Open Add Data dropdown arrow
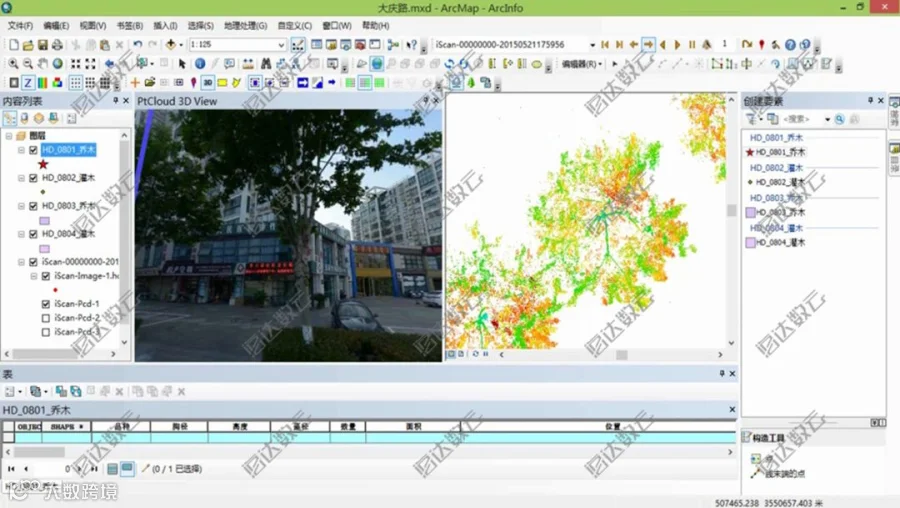The image size is (900, 508). click(181, 45)
